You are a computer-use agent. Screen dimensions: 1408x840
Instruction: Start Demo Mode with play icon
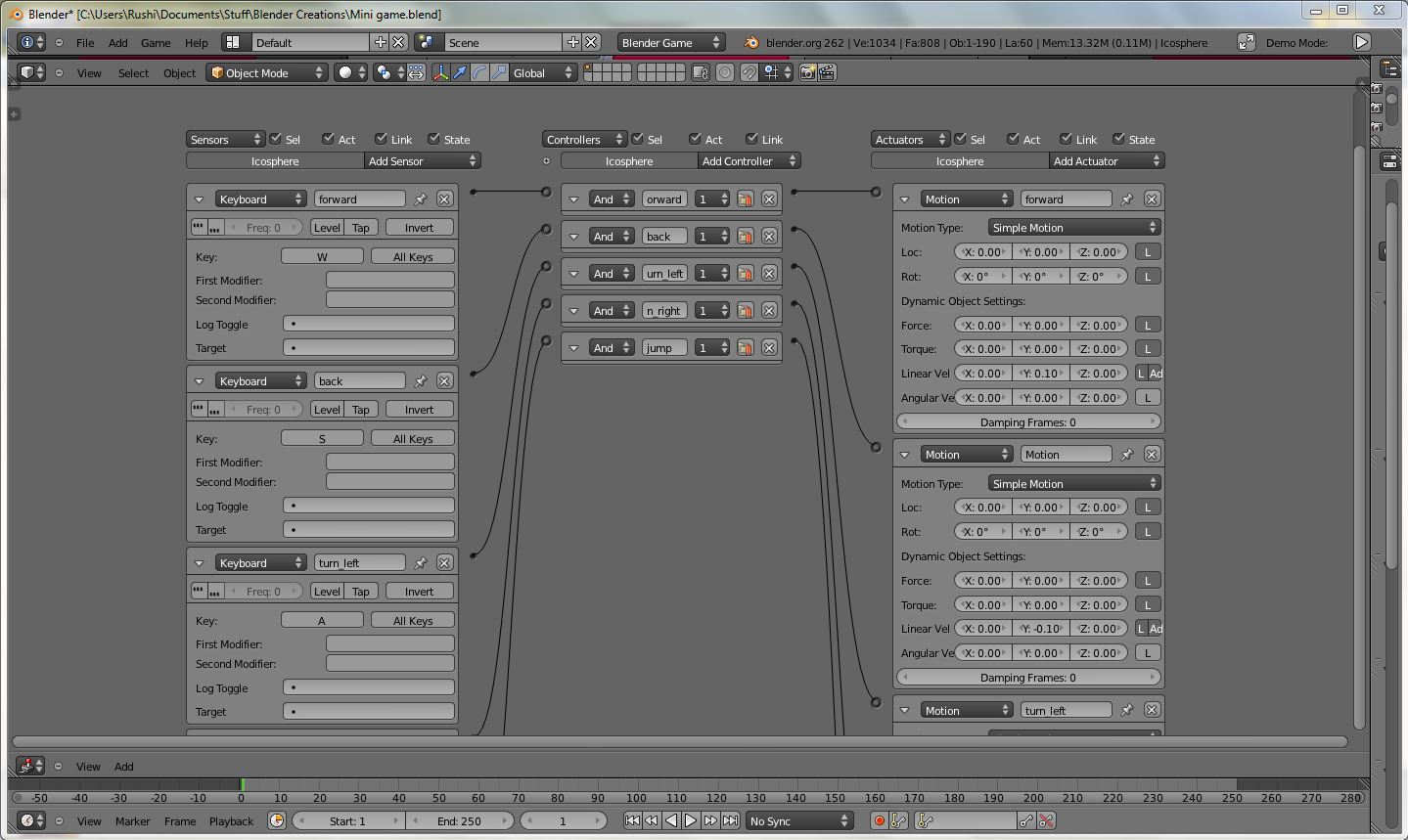[x=1361, y=42]
